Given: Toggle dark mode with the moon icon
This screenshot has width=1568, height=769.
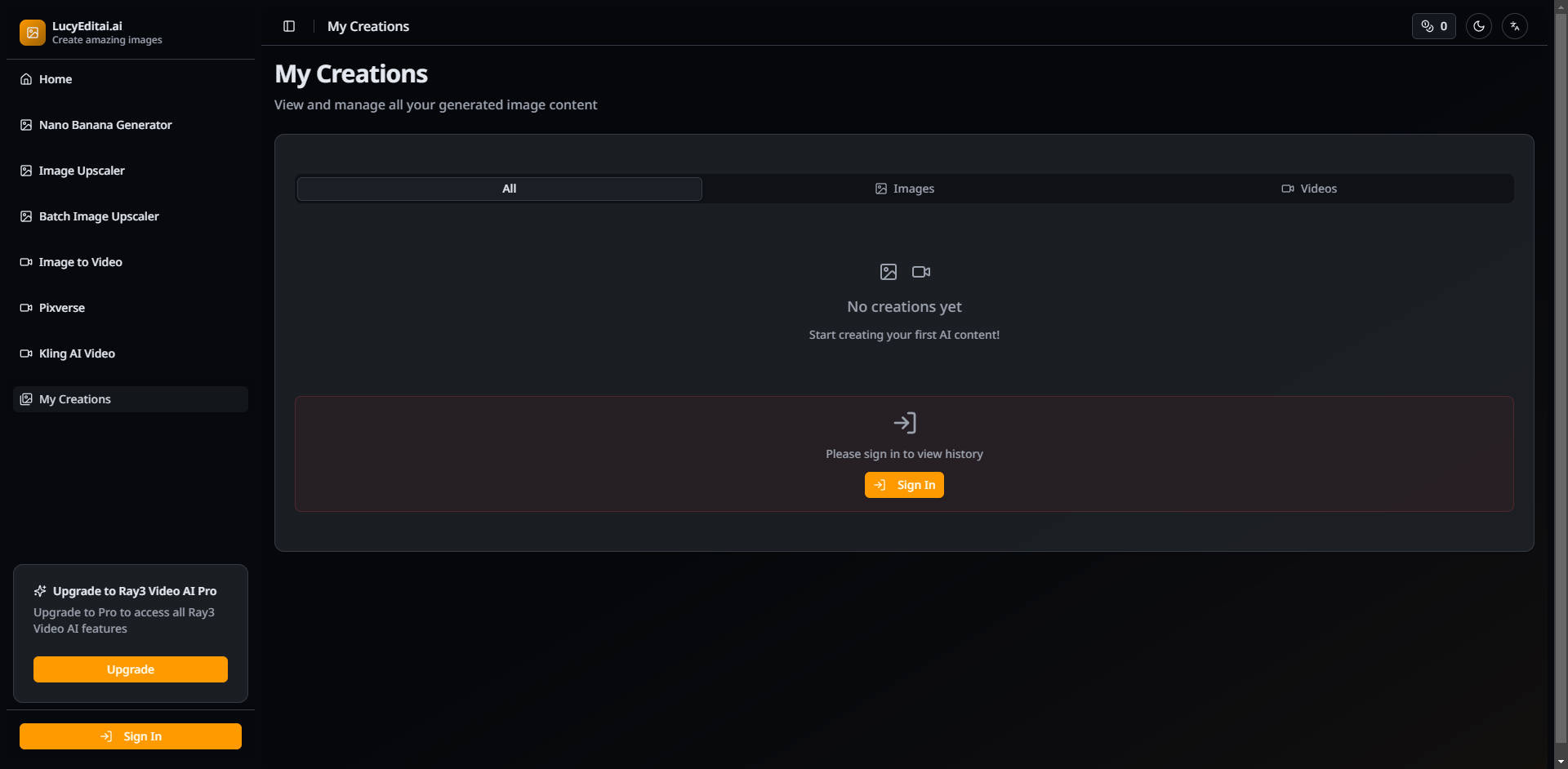Looking at the screenshot, I should [x=1479, y=26].
